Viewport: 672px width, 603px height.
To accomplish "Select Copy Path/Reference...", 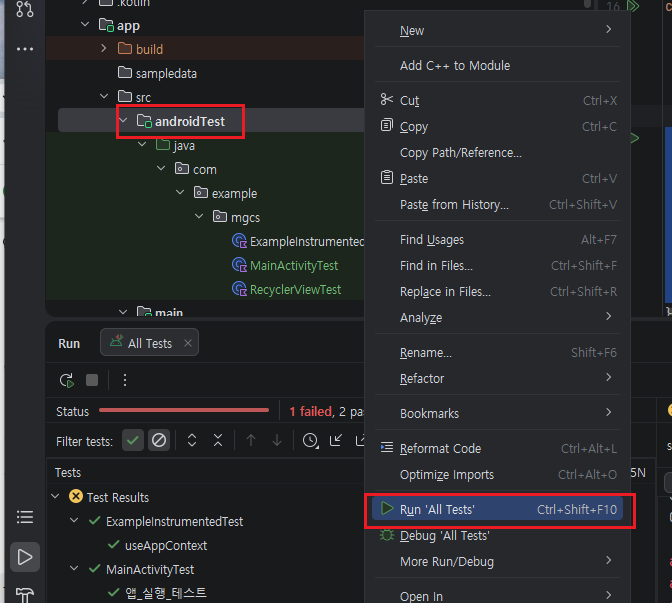I will pos(497,153).
